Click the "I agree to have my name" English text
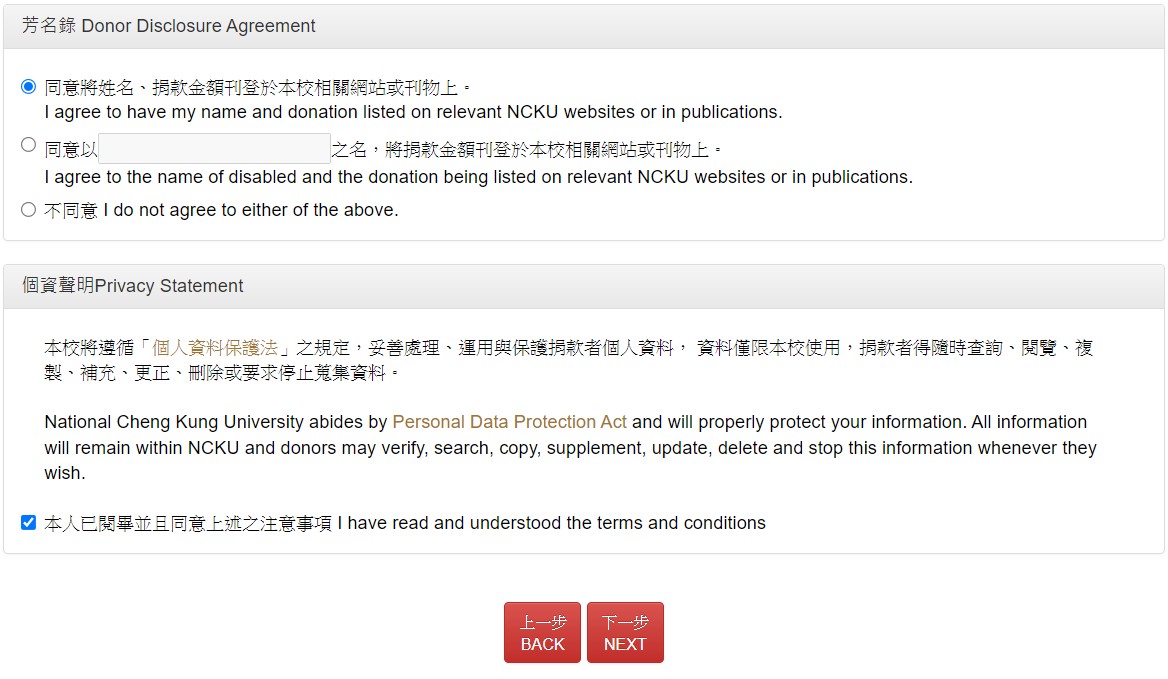 (x=412, y=112)
